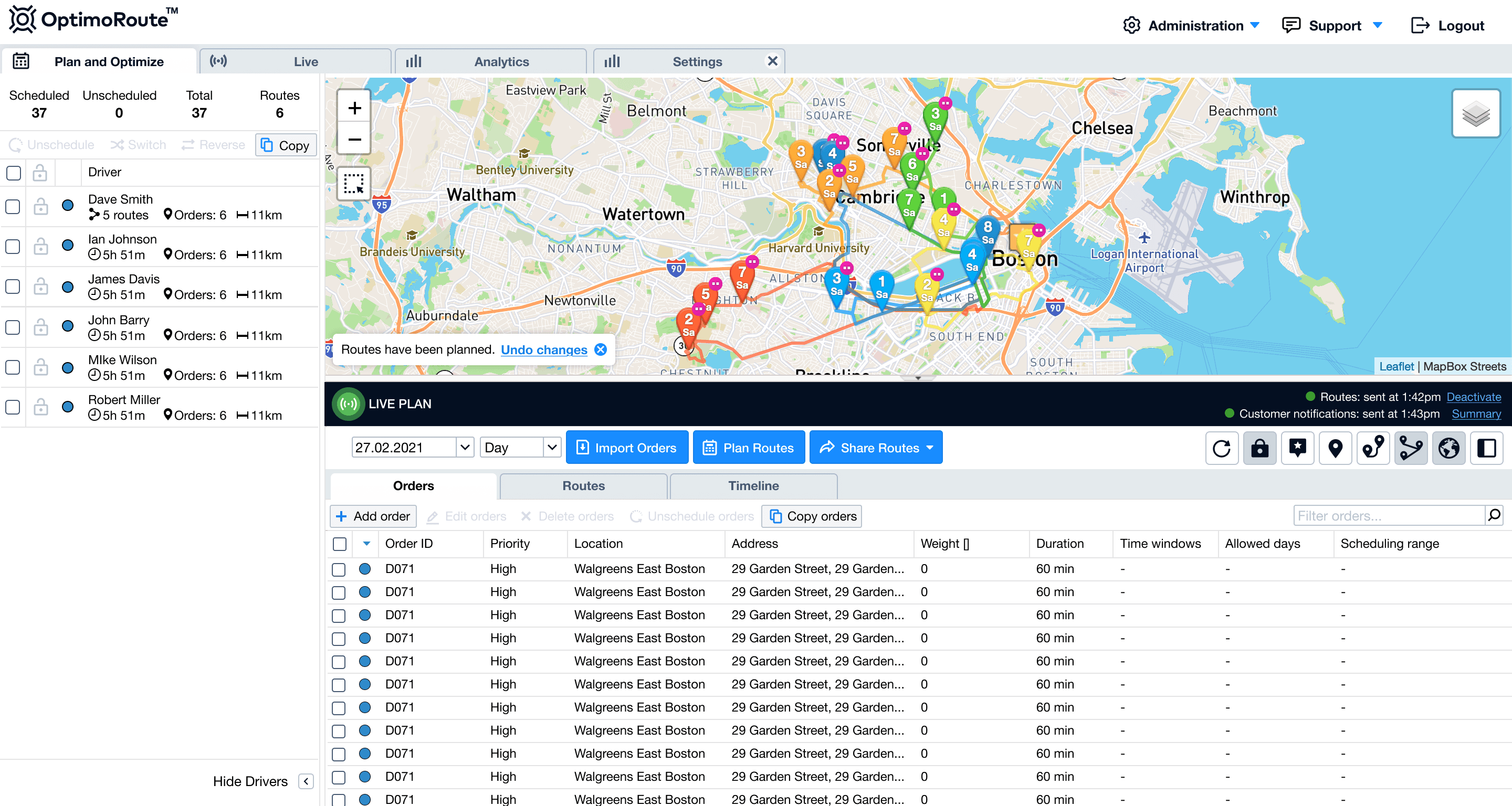The width and height of the screenshot is (1512, 806).
Task: Expand the Share Routes dropdown arrow
Action: tap(930, 448)
